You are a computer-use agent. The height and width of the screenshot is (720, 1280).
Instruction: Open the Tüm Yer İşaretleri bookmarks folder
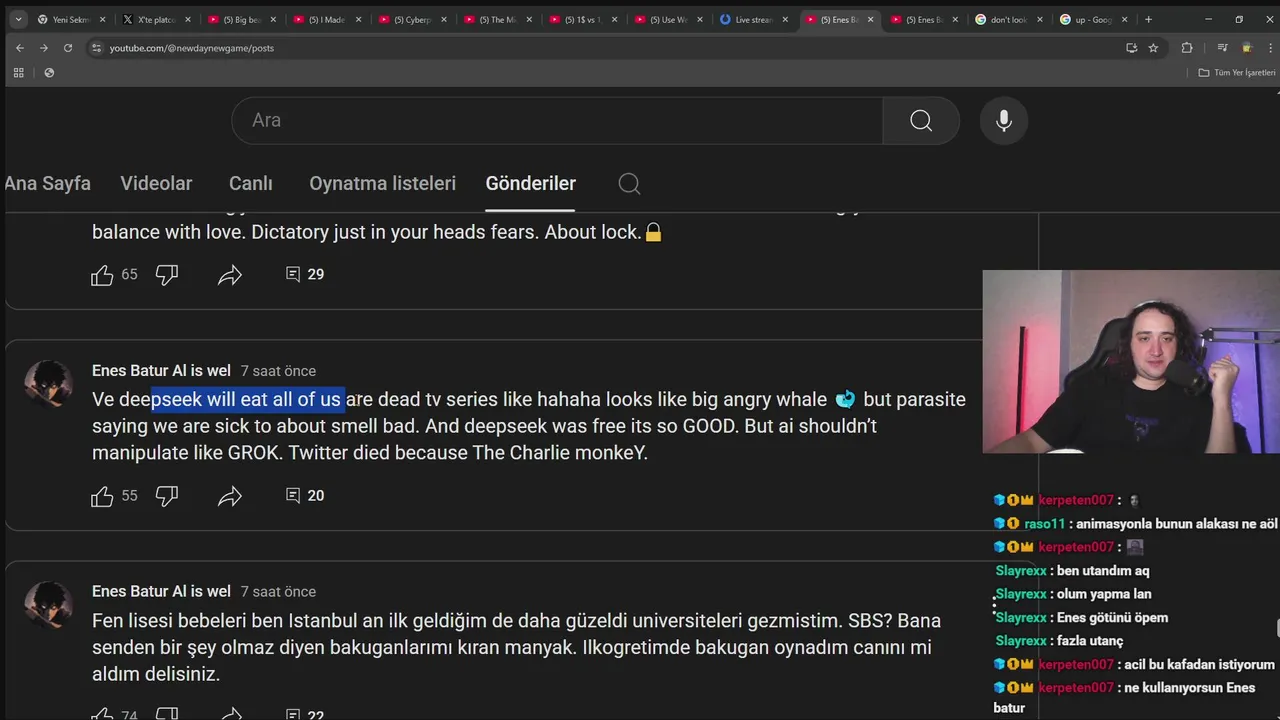point(1237,73)
